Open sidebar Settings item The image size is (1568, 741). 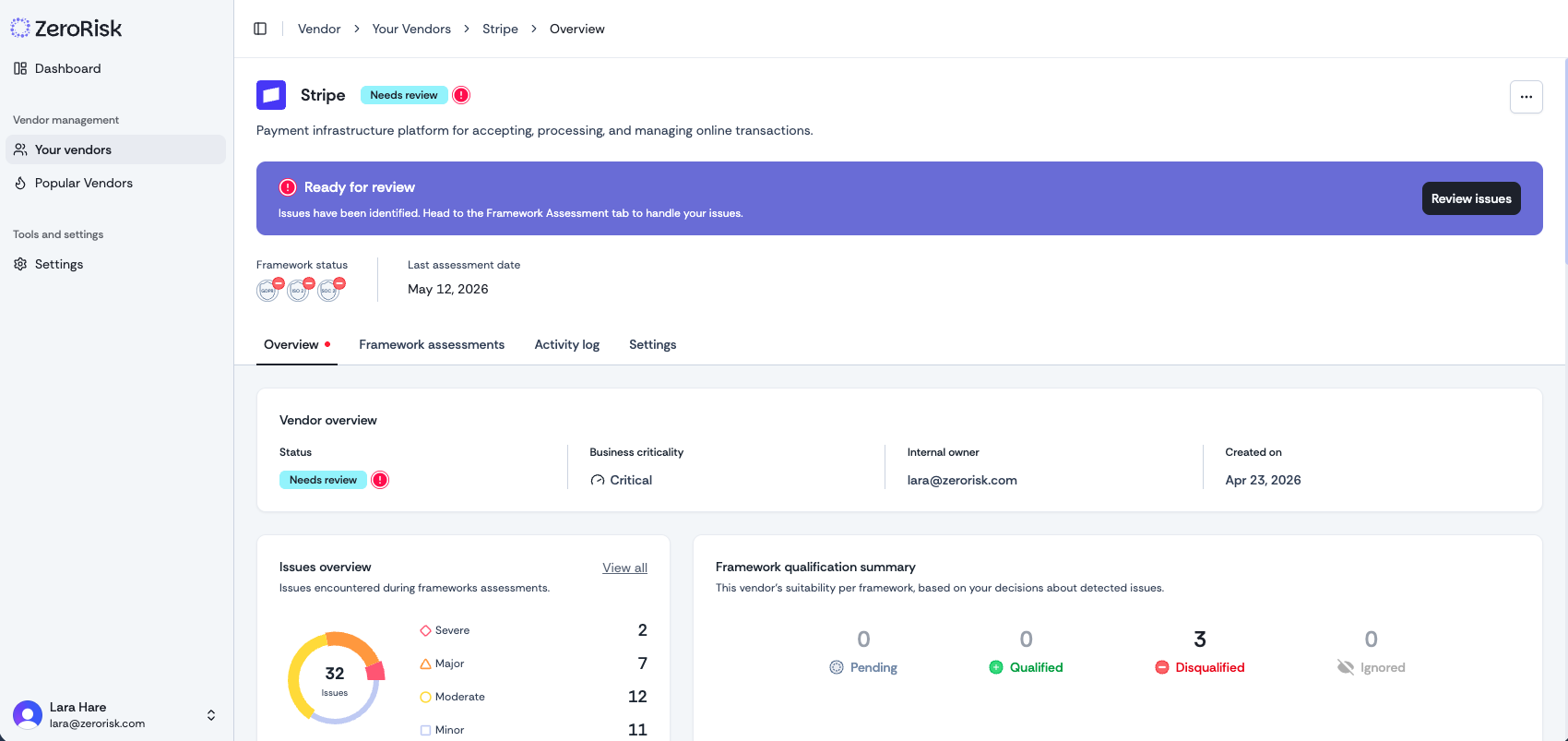point(115,264)
